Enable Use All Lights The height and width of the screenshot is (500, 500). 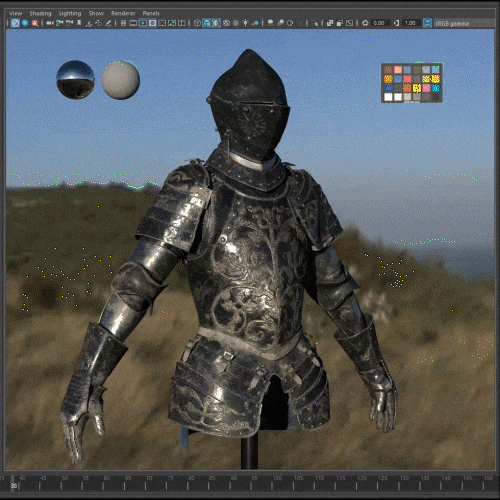pyautogui.click(x=245, y=23)
